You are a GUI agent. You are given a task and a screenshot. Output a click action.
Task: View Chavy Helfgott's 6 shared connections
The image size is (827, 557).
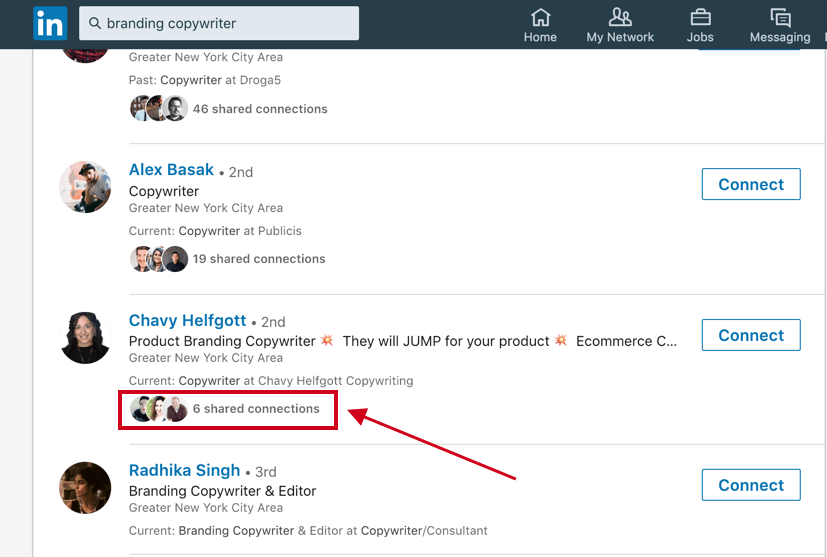[x=256, y=409]
